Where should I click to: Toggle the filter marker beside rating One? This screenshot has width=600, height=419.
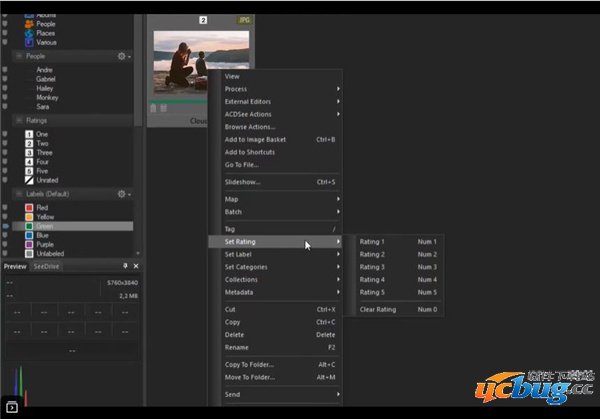click(5, 134)
